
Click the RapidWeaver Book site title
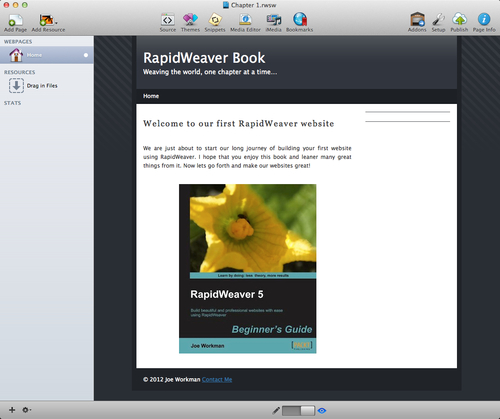204,58
